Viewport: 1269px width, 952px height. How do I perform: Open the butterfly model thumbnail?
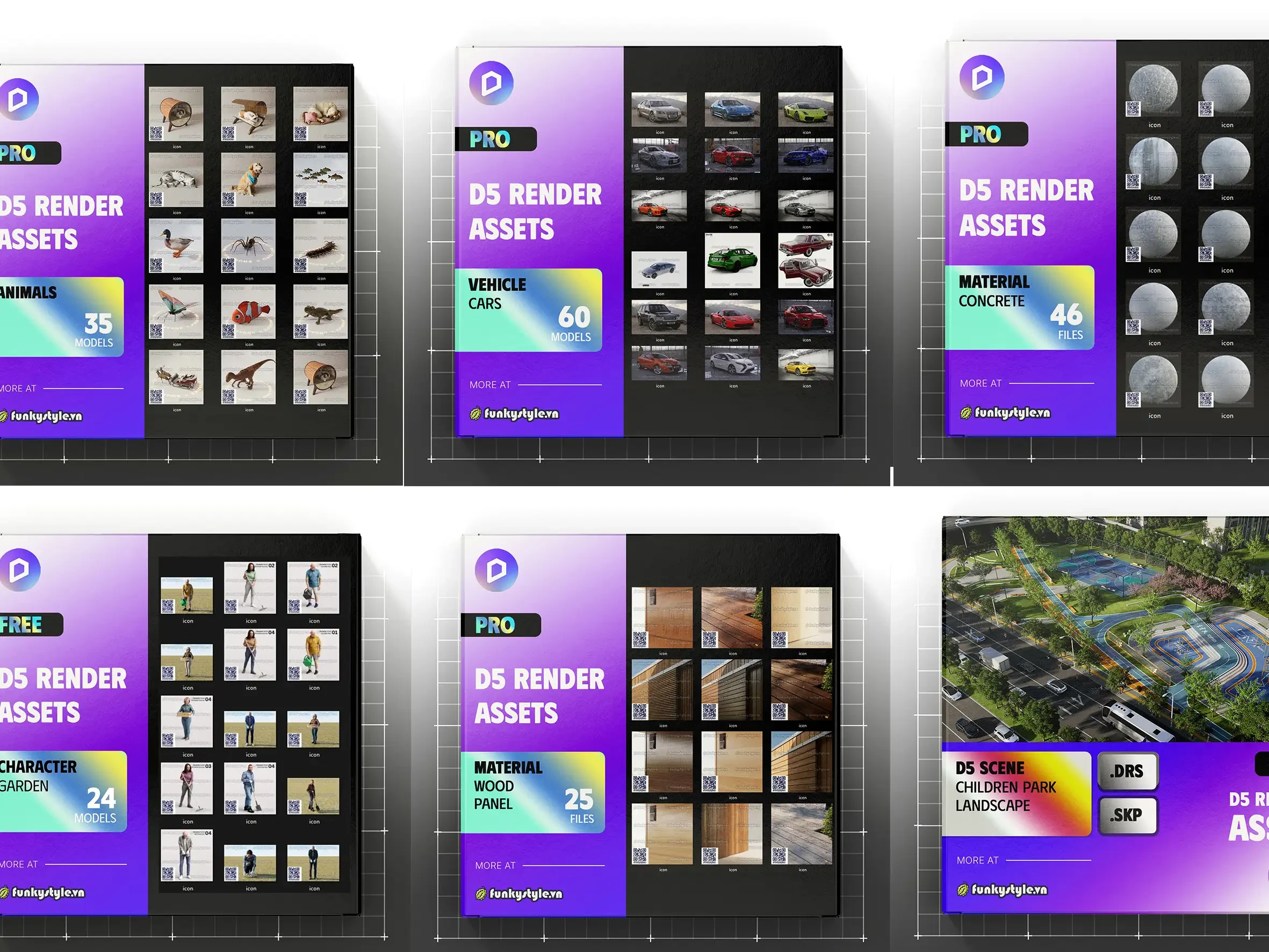tap(176, 312)
